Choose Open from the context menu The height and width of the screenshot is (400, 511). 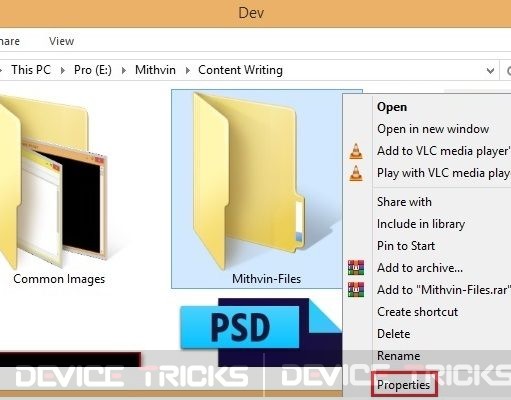[392, 107]
